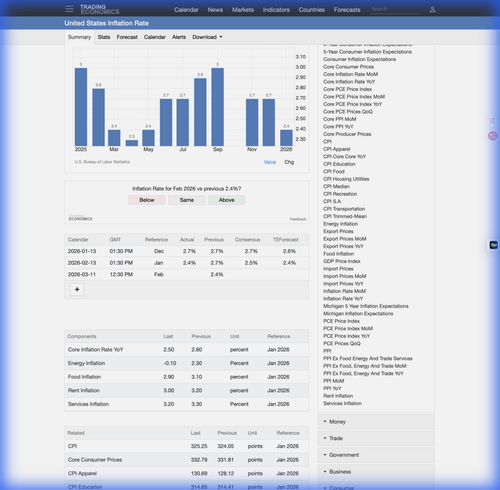The height and width of the screenshot is (490, 500).
Task: Open the Indicators nav menu
Action: point(276,10)
